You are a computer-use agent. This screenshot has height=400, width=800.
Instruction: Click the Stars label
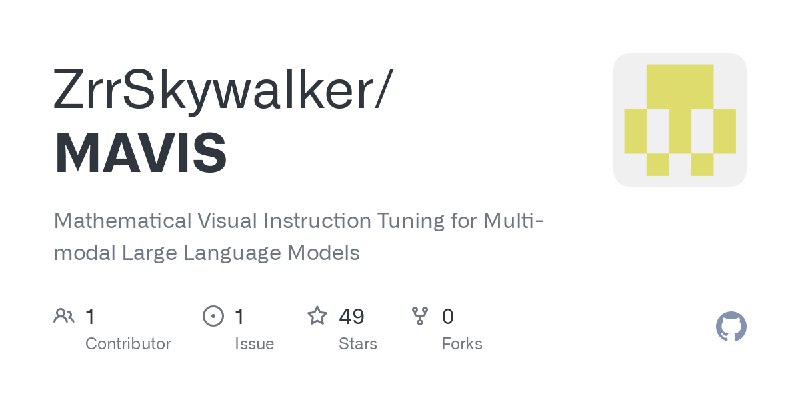pyautogui.click(x=358, y=344)
